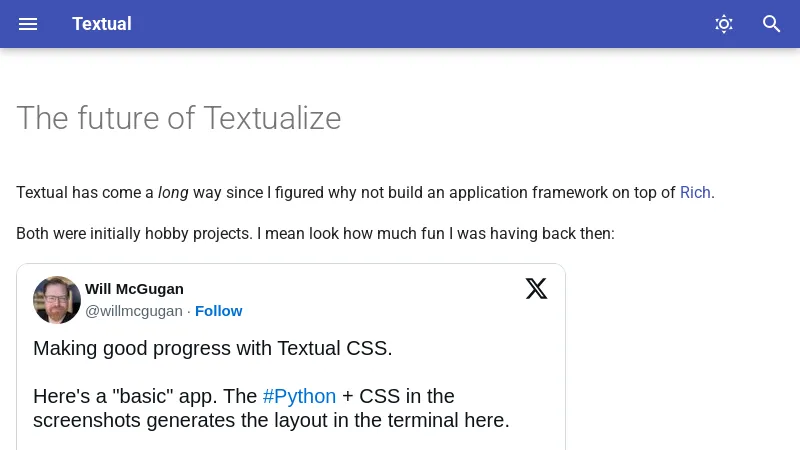Click Will McGugan's profile avatar
Image resolution: width=800 pixels, height=450 pixels.
coord(57,300)
